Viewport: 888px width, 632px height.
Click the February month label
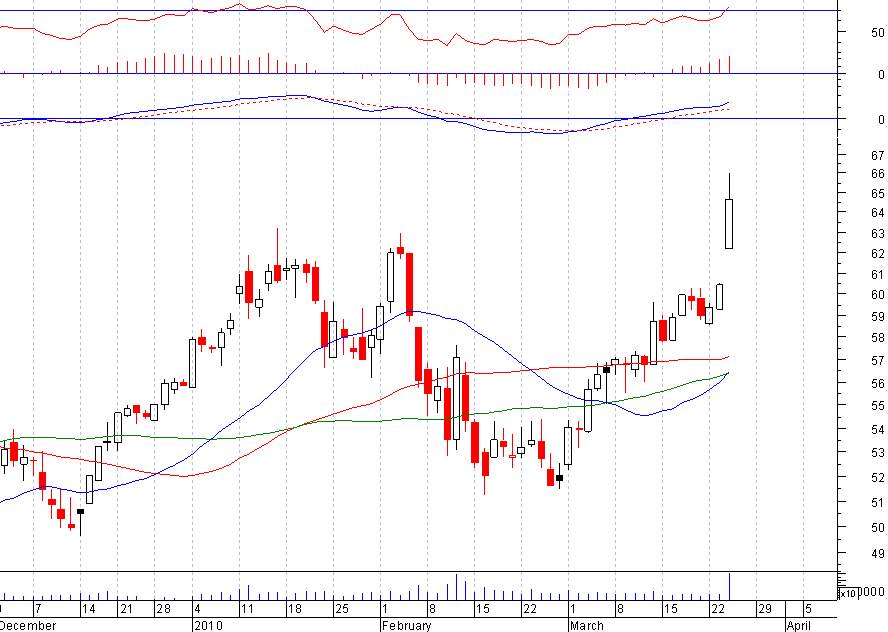pos(406,626)
